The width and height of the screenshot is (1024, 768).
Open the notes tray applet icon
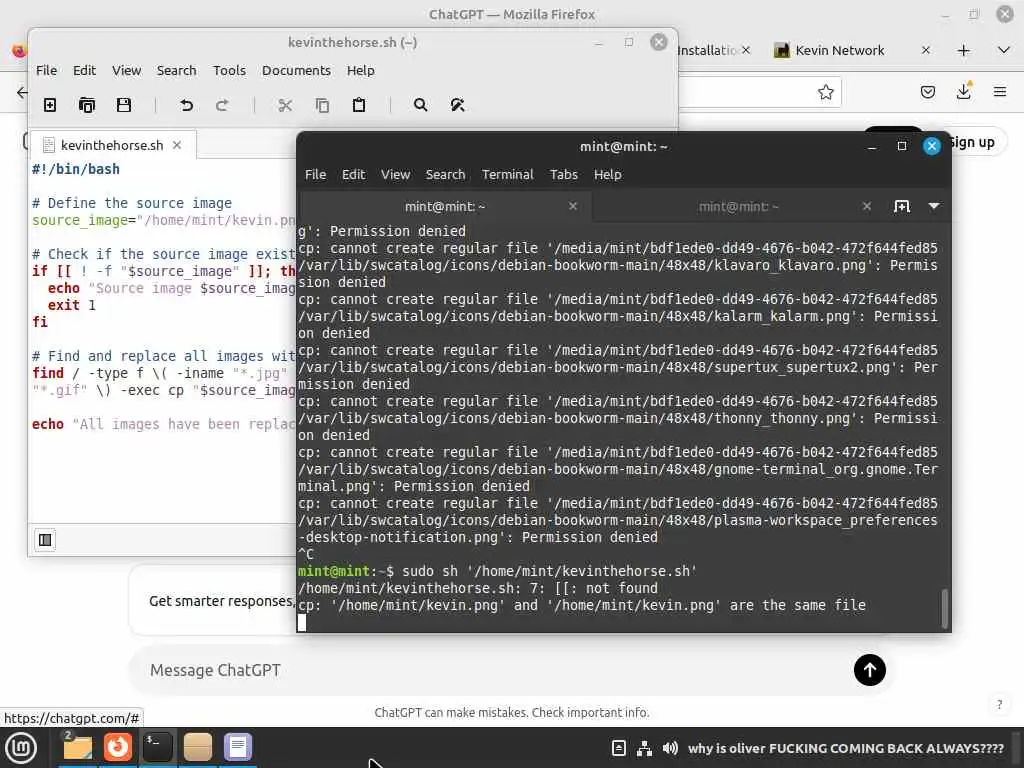[x=618, y=748]
